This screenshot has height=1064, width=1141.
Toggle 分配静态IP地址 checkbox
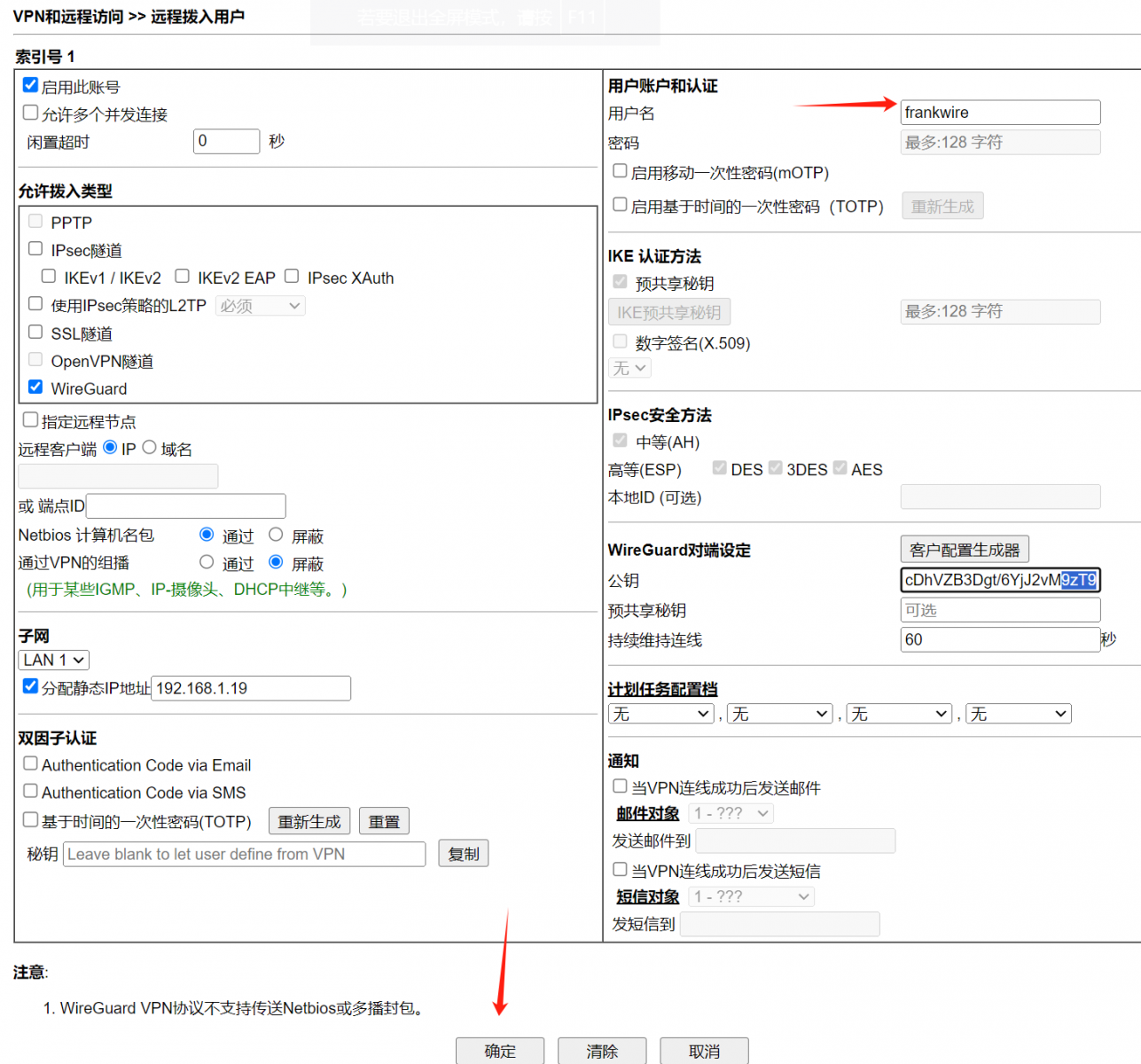[31, 686]
